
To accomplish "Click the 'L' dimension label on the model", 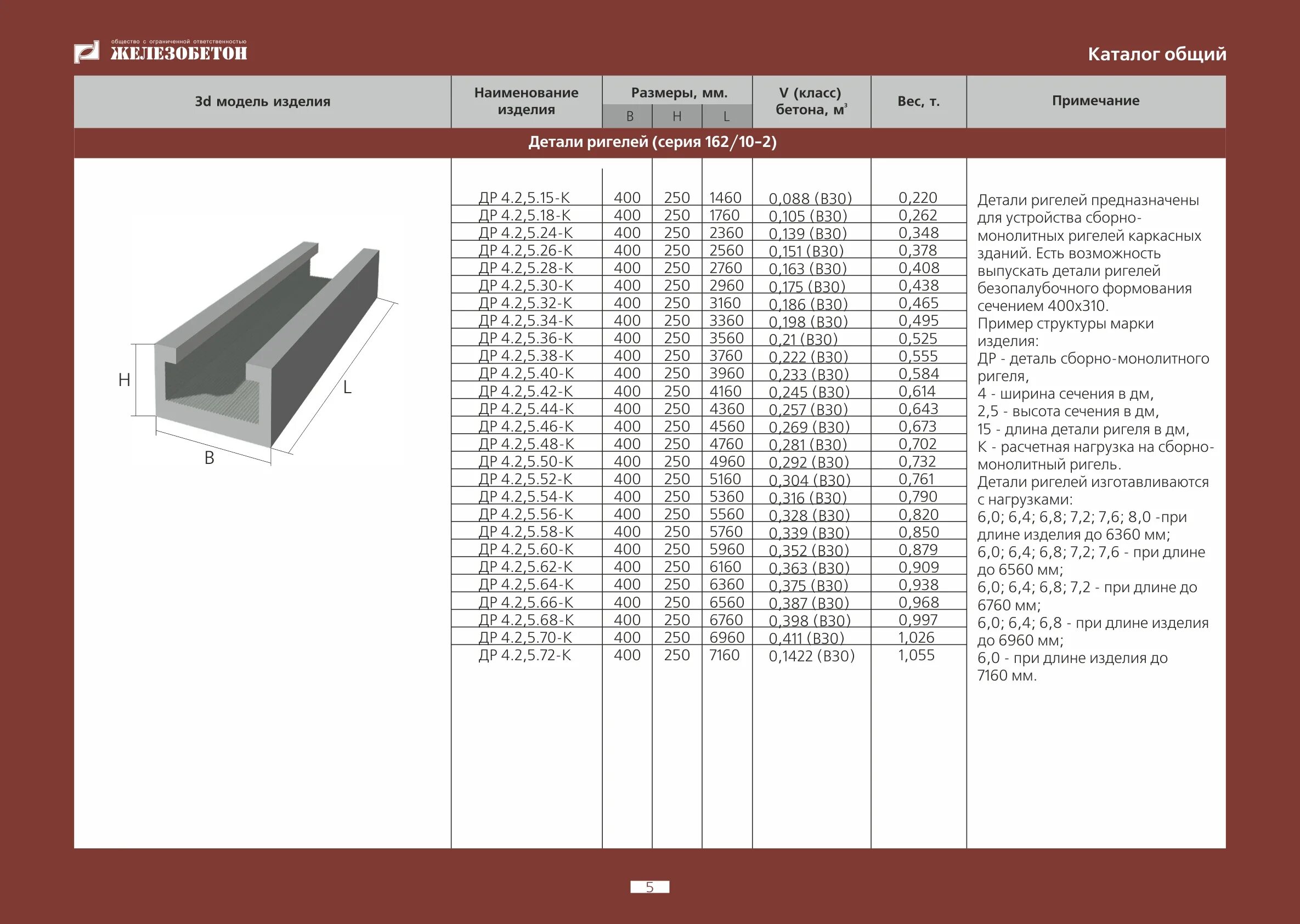I will pos(347,388).
